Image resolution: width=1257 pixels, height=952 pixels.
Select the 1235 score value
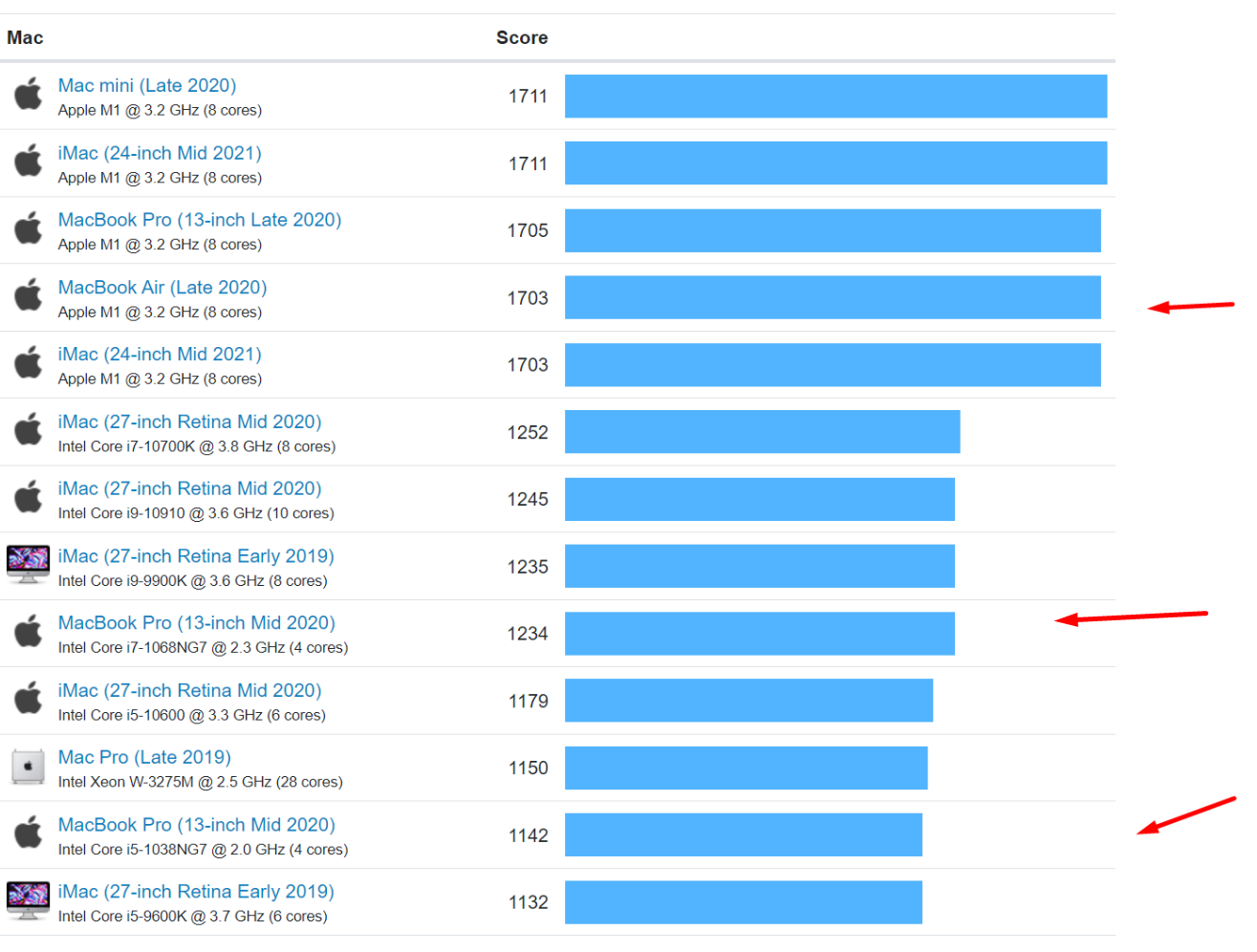pyautogui.click(x=528, y=567)
